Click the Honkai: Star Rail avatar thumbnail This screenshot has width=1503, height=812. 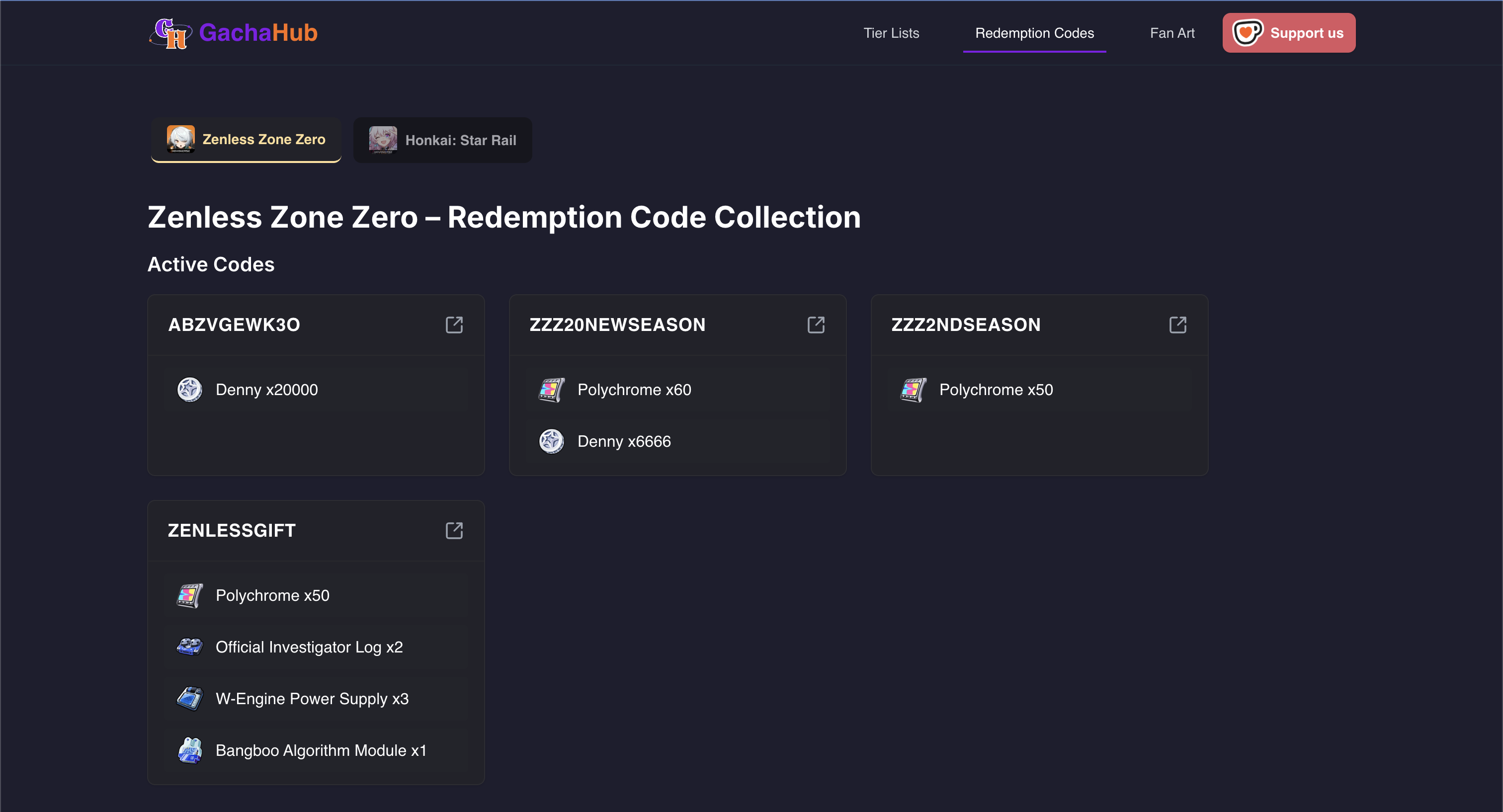coord(383,140)
